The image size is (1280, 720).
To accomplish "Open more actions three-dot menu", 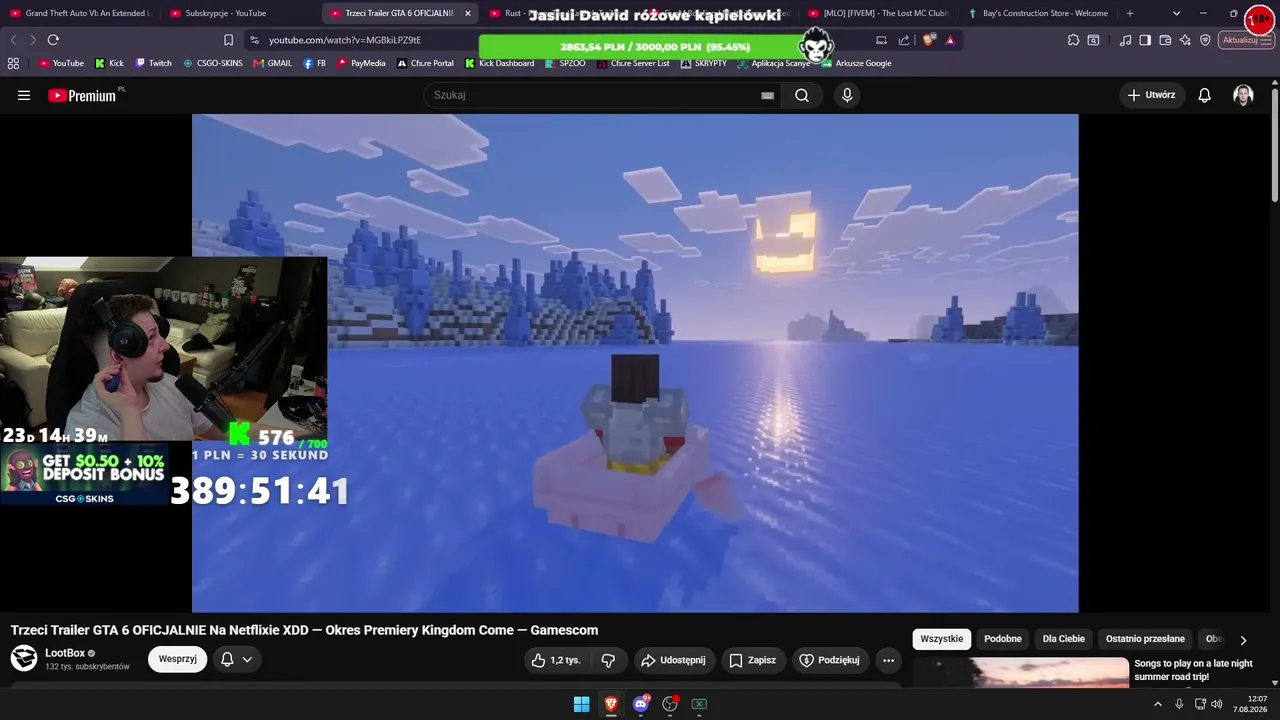I will 888,660.
